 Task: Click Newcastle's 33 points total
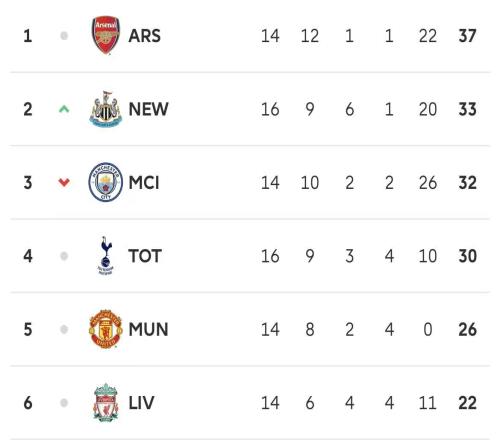coord(467,109)
